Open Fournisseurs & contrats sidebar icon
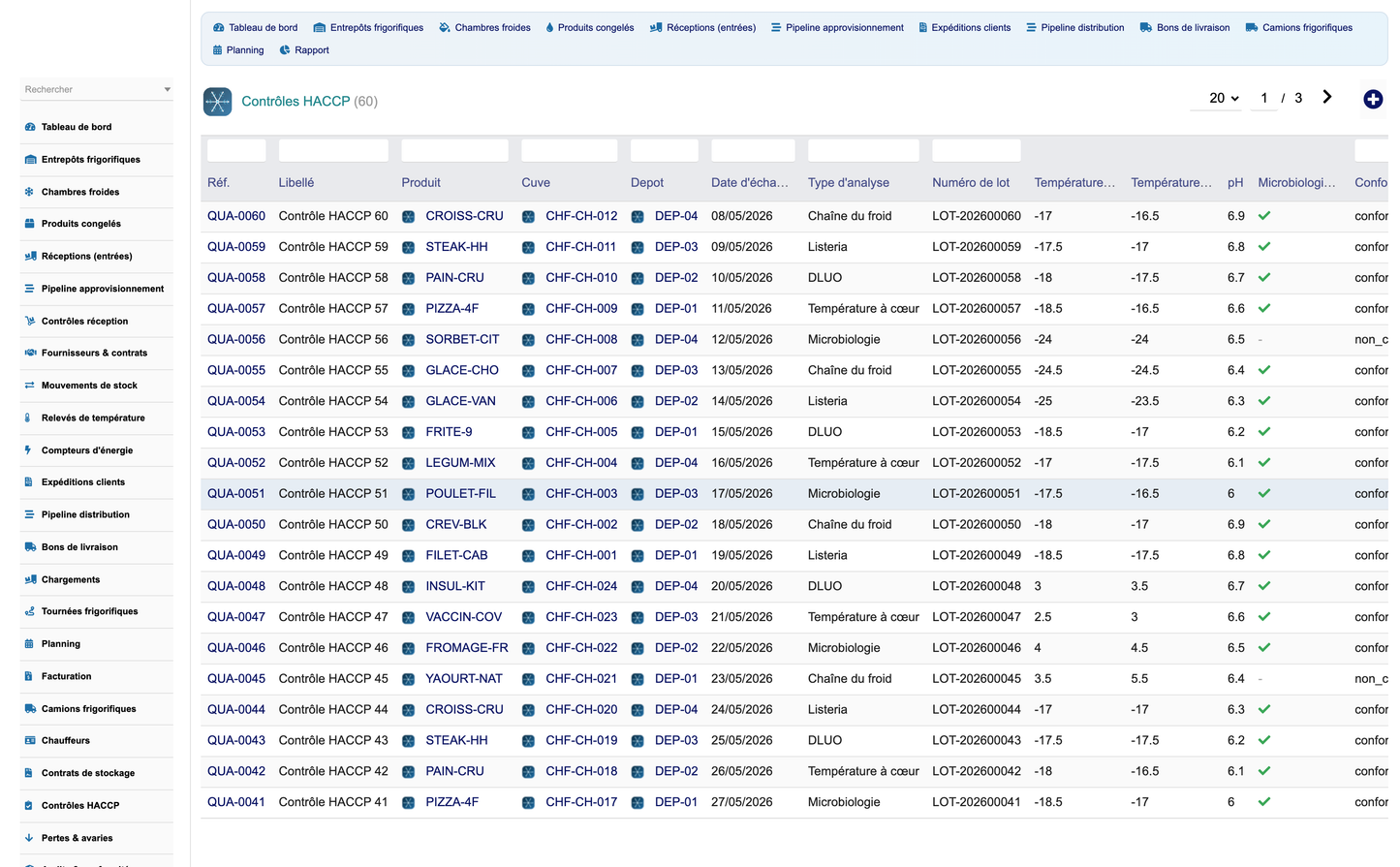The height and width of the screenshot is (867, 1400). [29, 354]
